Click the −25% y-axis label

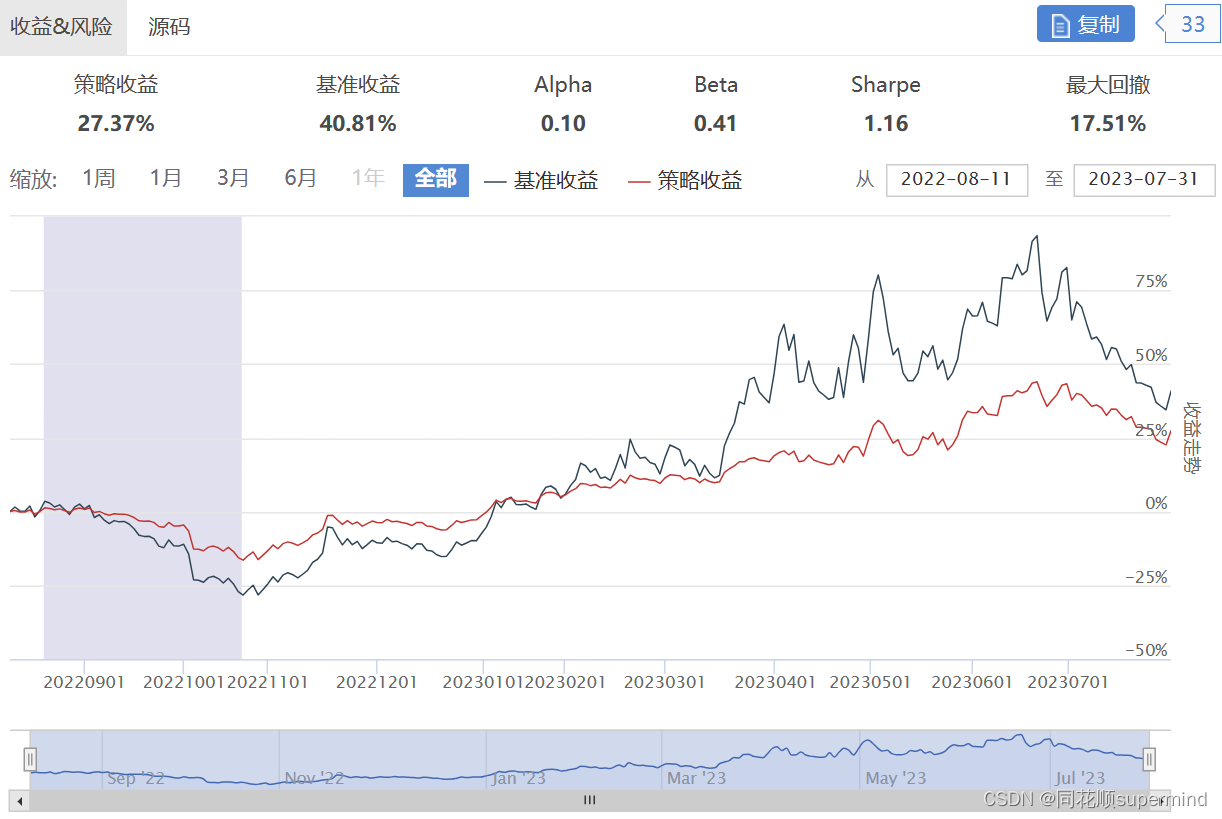(1146, 578)
